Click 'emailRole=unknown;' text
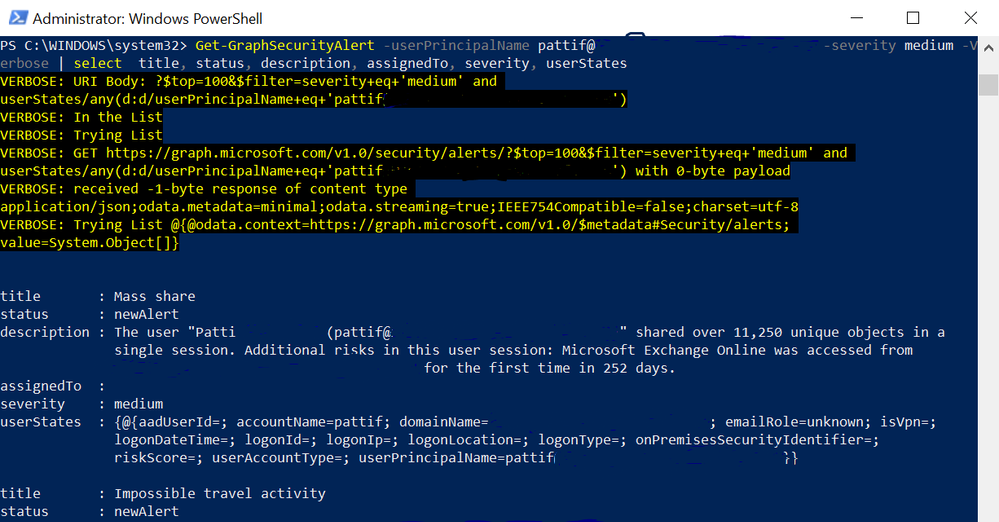999x522 pixels. click(798, 422)
